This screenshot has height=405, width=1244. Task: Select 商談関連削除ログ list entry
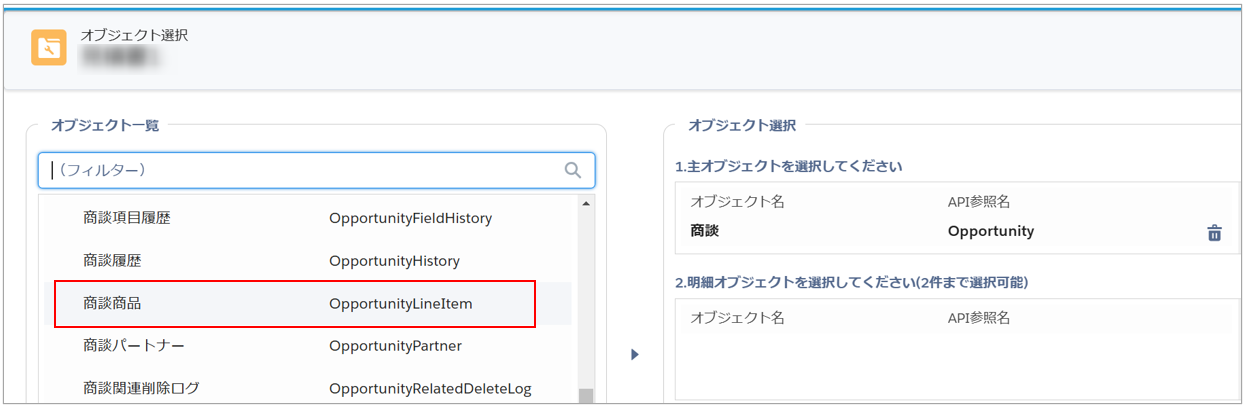click(141, 388)
